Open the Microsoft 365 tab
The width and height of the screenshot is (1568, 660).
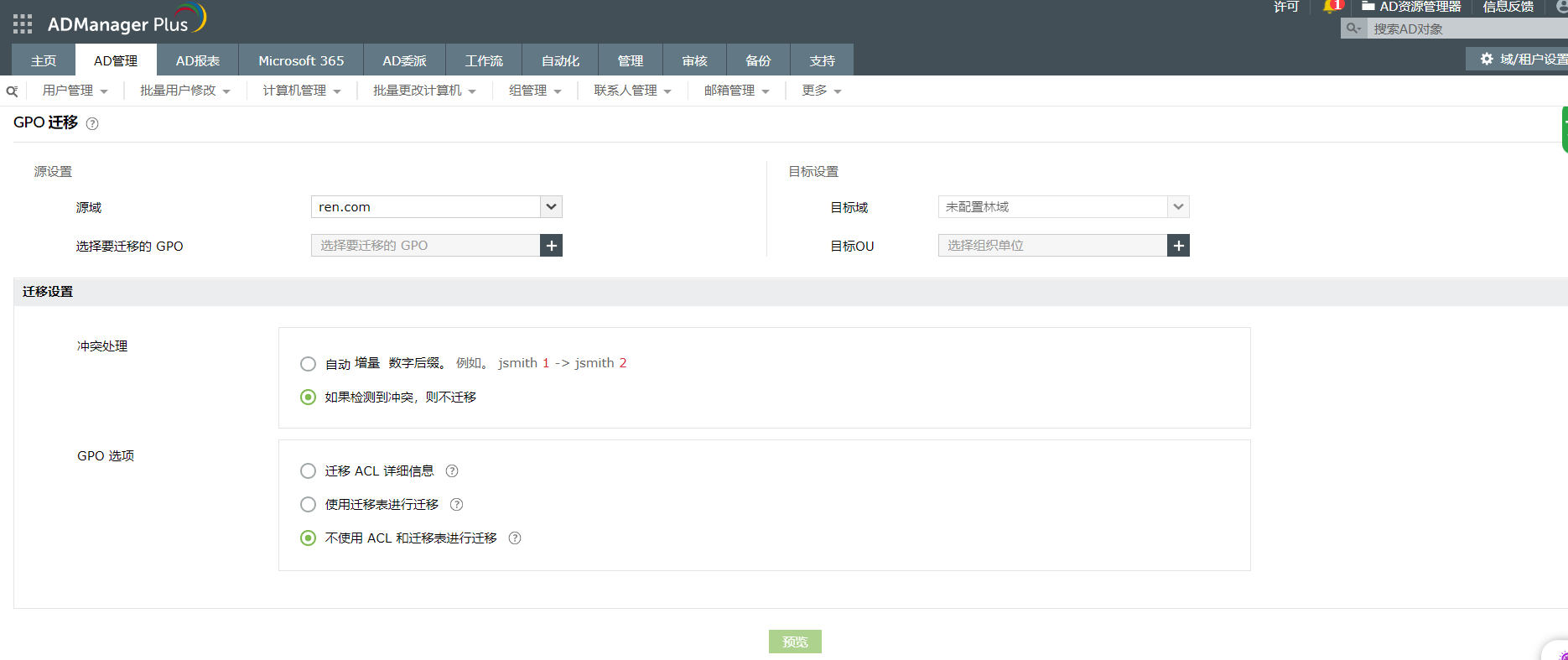pos(301,60)
